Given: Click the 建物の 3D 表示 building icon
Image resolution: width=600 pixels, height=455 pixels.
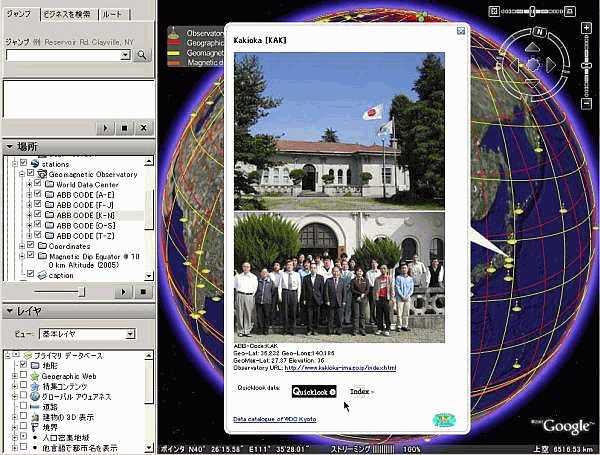Looking at the screenshot, I should pos(35,417).
